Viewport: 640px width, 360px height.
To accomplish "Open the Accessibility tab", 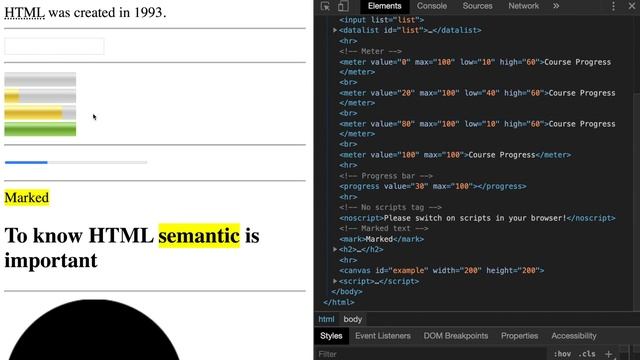I will pyautogui.click(x=573, y=336).
